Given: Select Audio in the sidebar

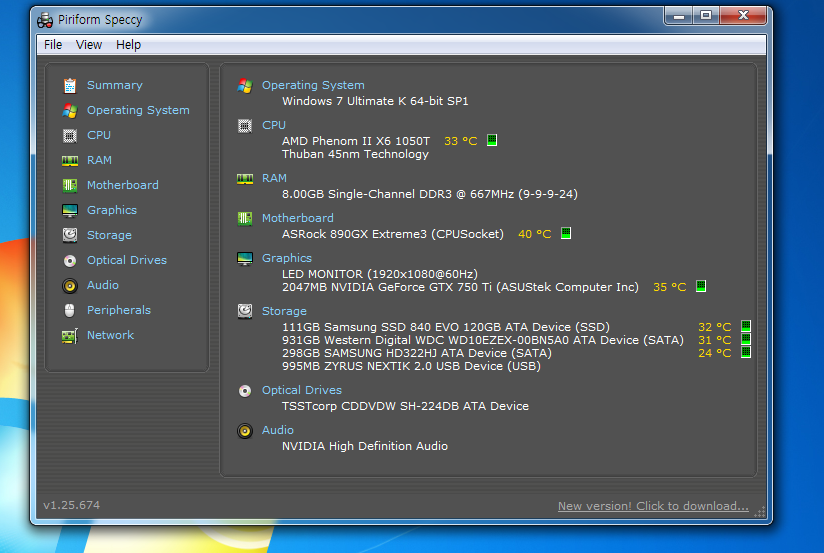Looking at the screenshot, I should click(x=102, y=285).
